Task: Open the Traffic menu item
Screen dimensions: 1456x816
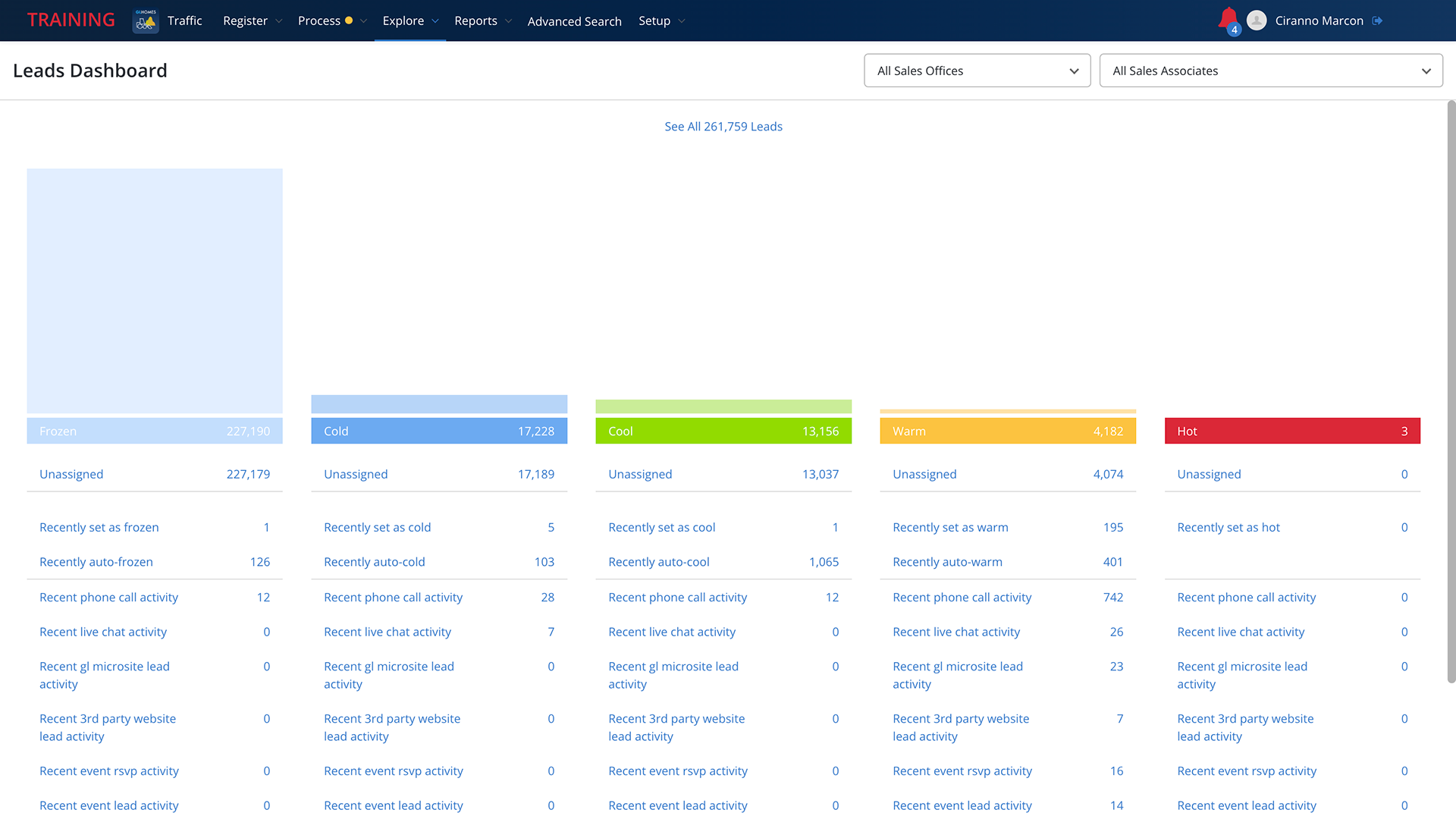Action: point(185,20)
